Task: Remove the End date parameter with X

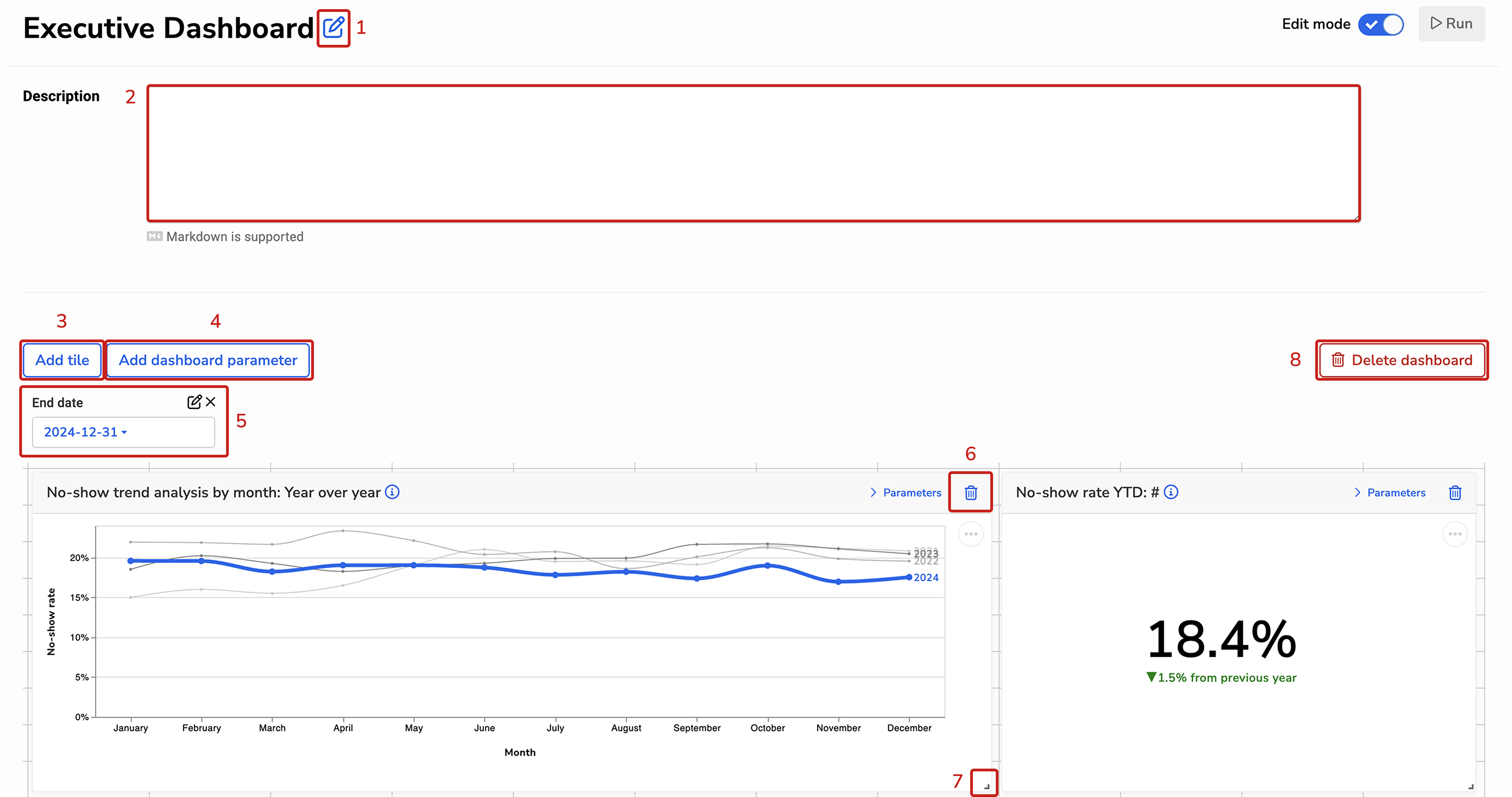Action: coord(211,402)
